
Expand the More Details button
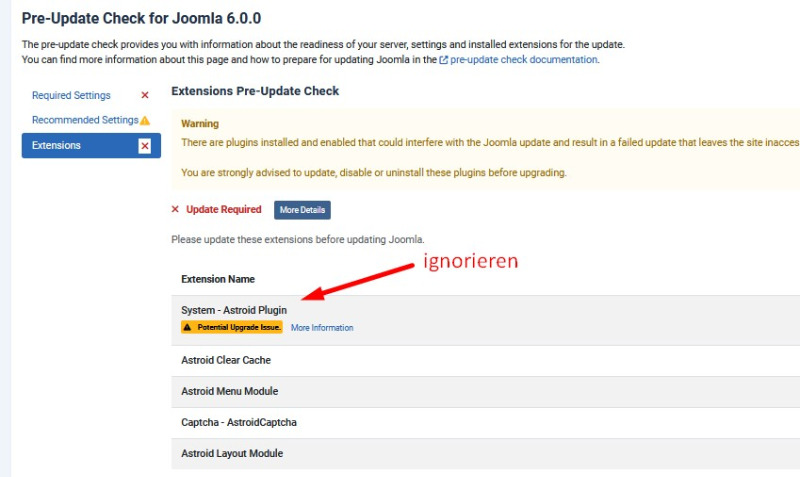[302, 210]
